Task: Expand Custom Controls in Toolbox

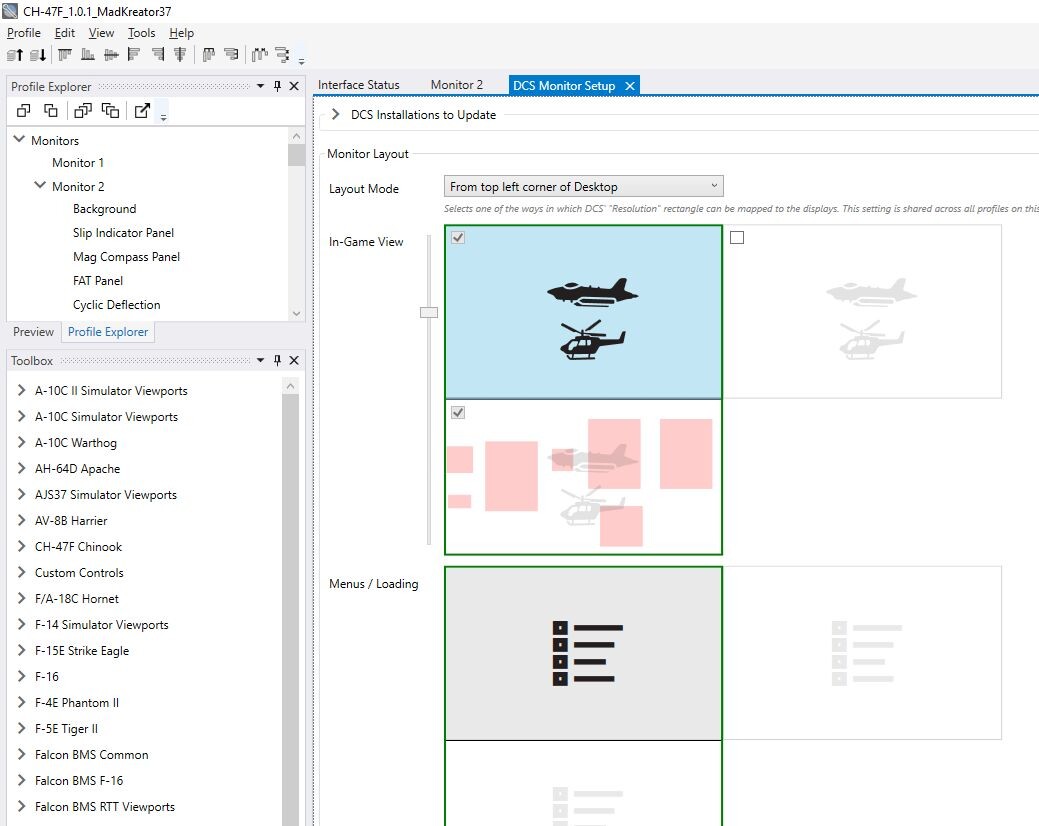Action: pyautogui.click(x=21, y=572)
